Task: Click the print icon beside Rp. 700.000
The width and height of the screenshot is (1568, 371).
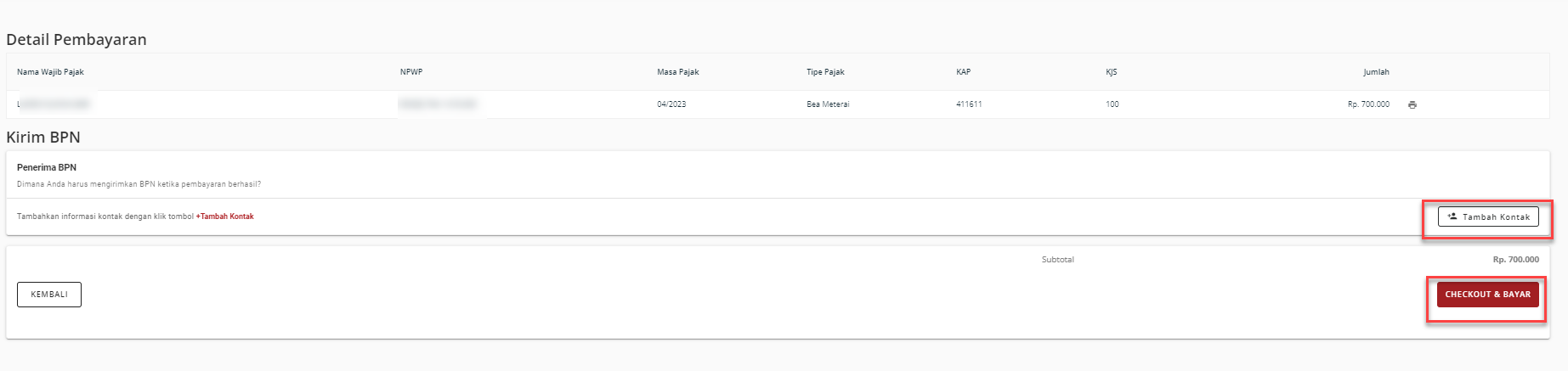Action: coord(1412,104)
